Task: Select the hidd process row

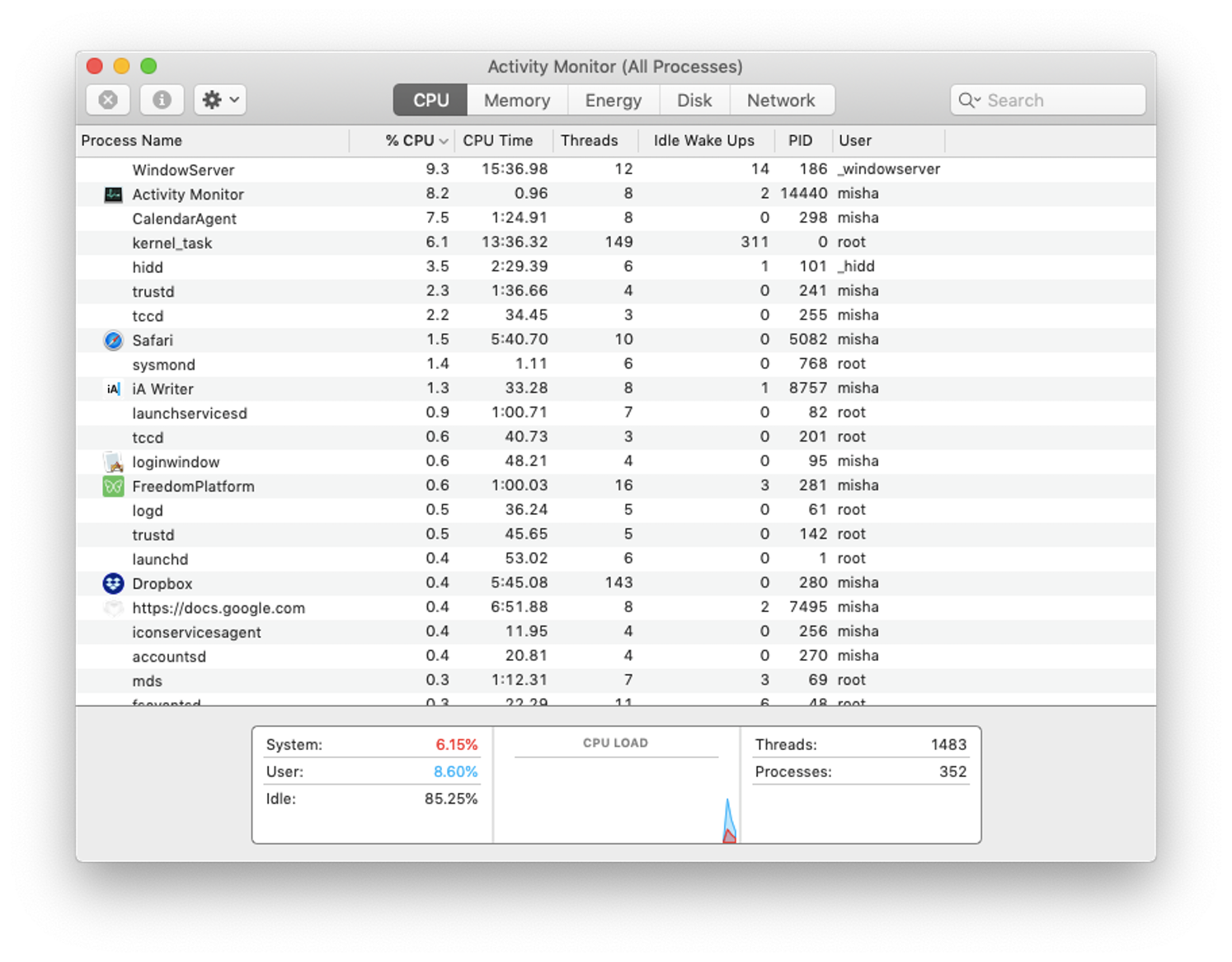Action: pos(615,266)
